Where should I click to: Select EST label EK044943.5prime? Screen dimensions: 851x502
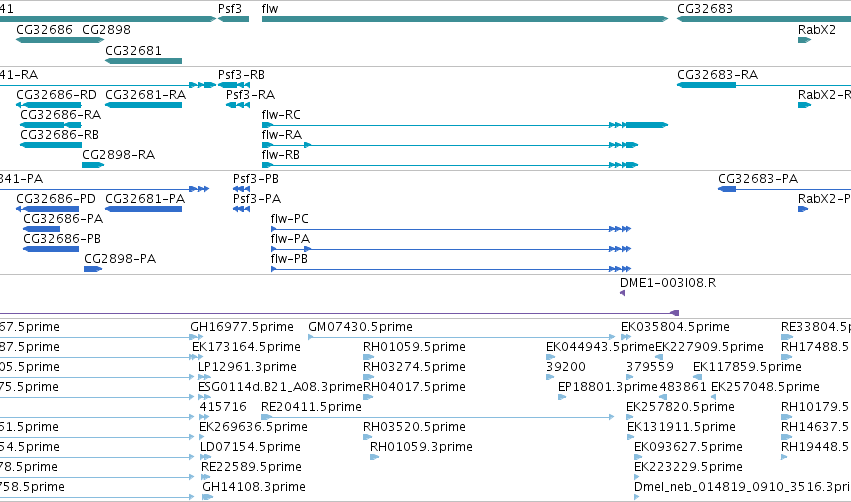(600, 347)
